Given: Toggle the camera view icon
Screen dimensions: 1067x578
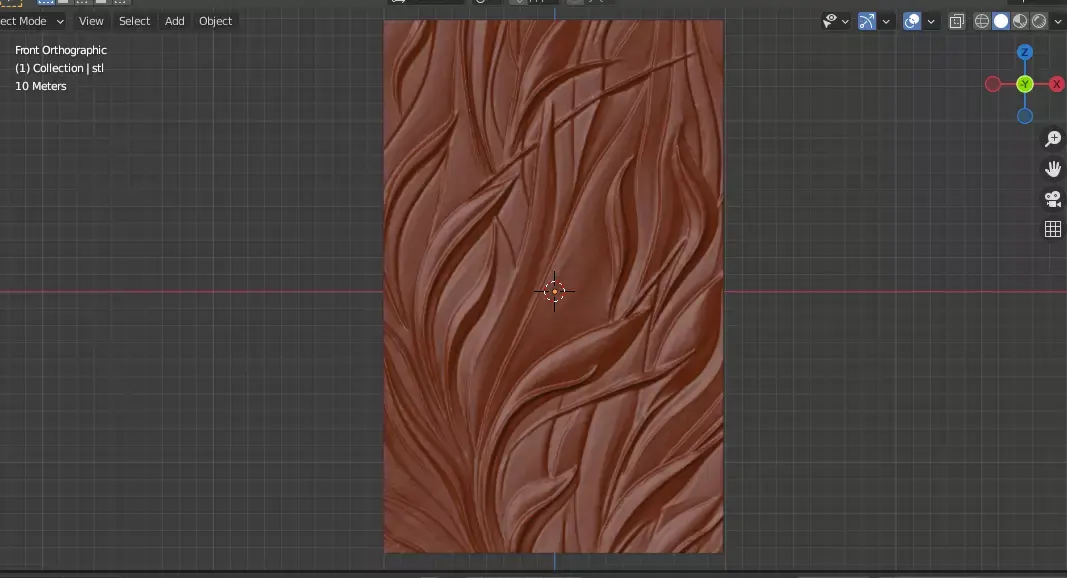Looking at the screenshot, I should click(x=1053, y=199).
